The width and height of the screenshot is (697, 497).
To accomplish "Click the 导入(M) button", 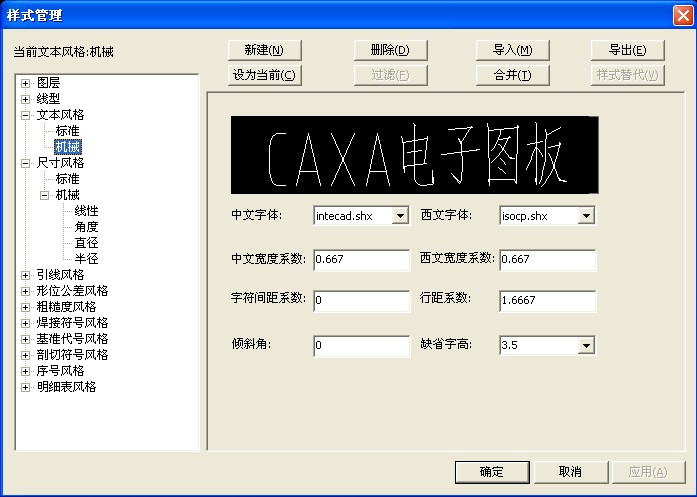I will click(x=513, y=50).
